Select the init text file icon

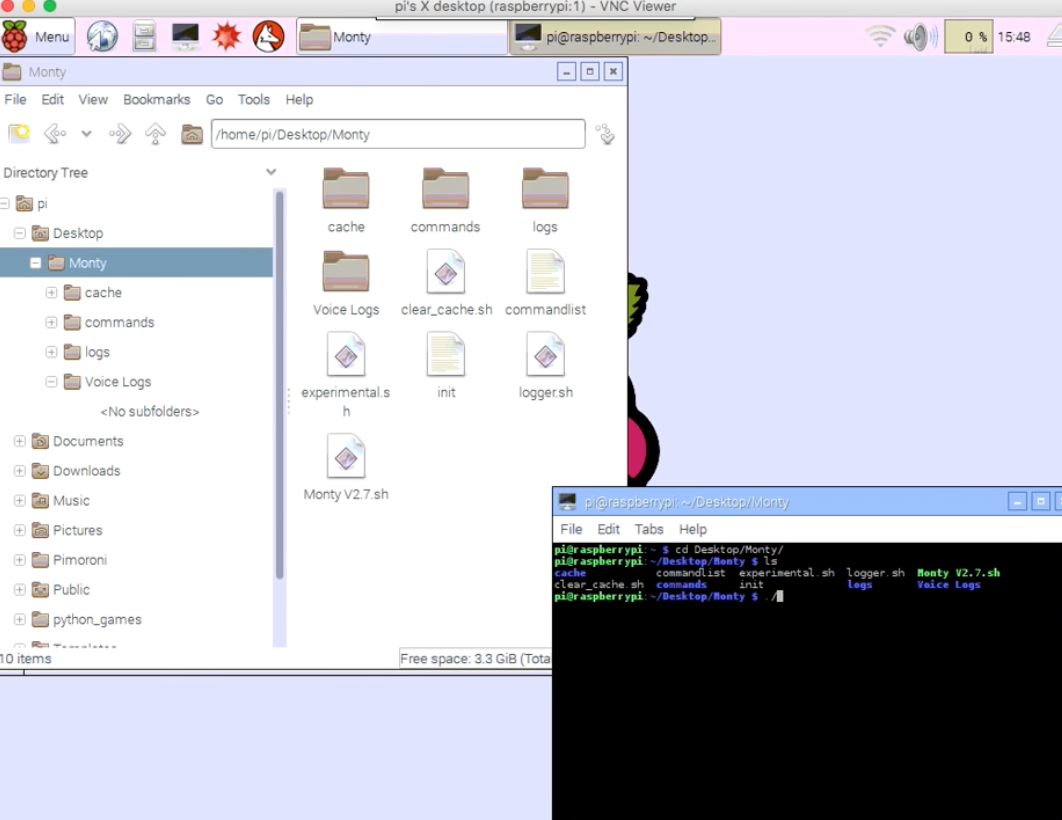point(446,355)
